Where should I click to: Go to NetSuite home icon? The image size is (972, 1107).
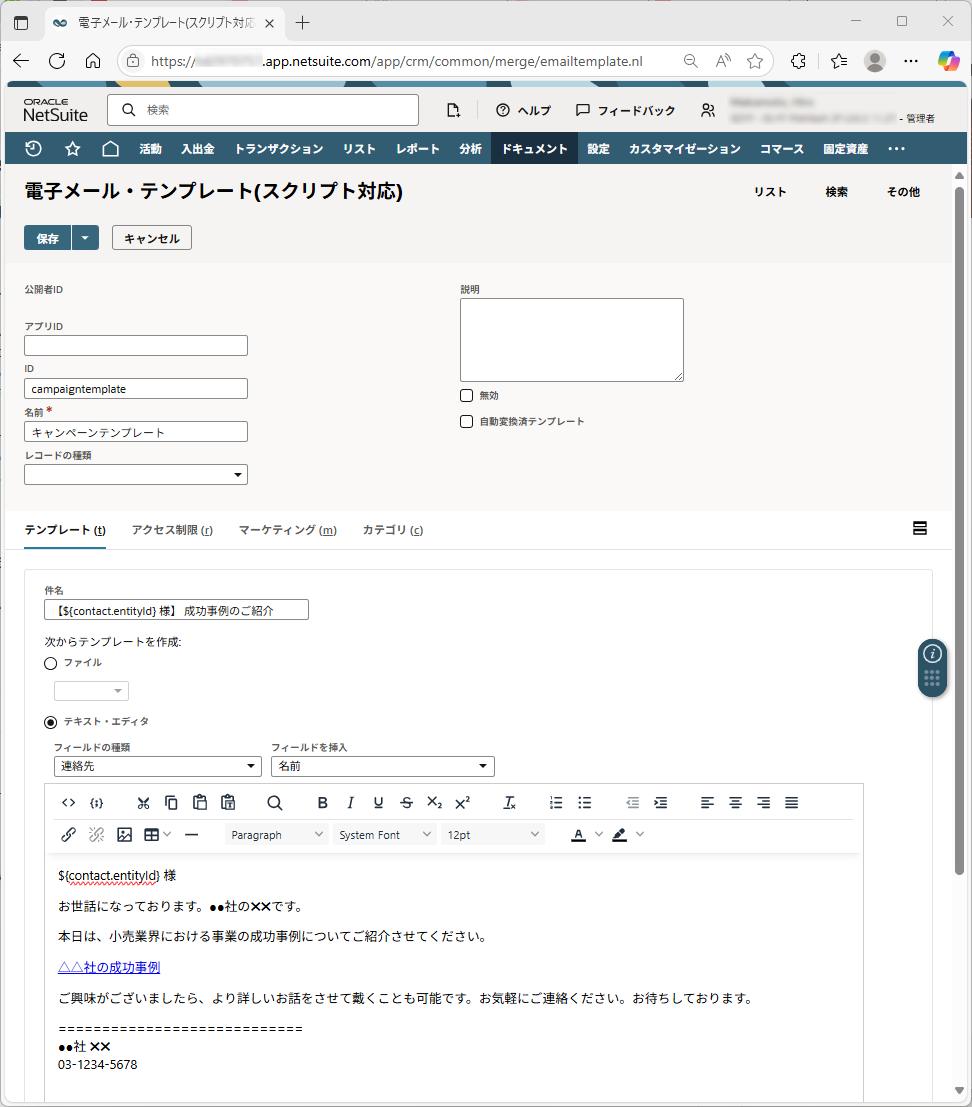[110, 148]
